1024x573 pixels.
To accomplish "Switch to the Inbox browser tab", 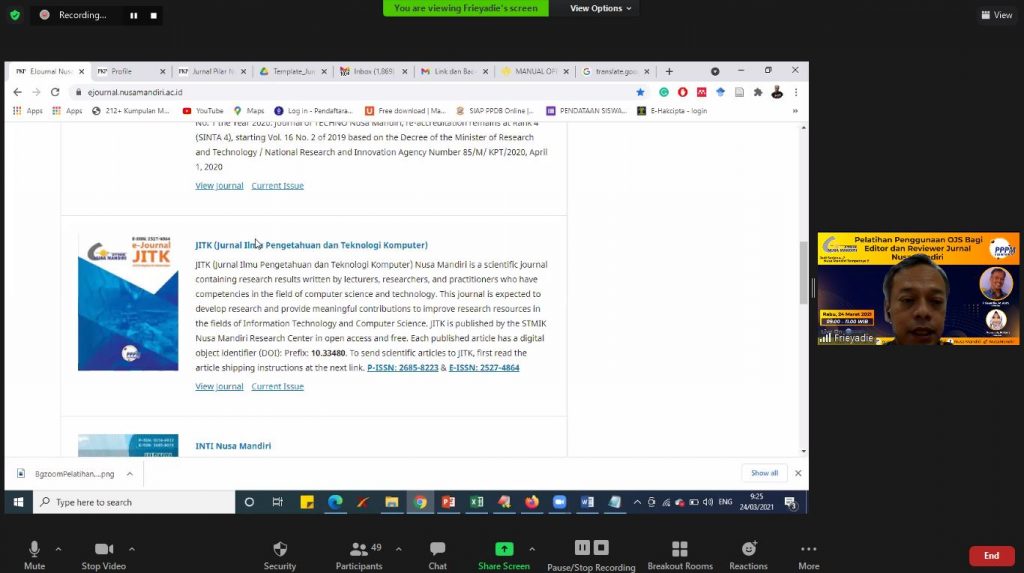I will click(x=374, y=71).
